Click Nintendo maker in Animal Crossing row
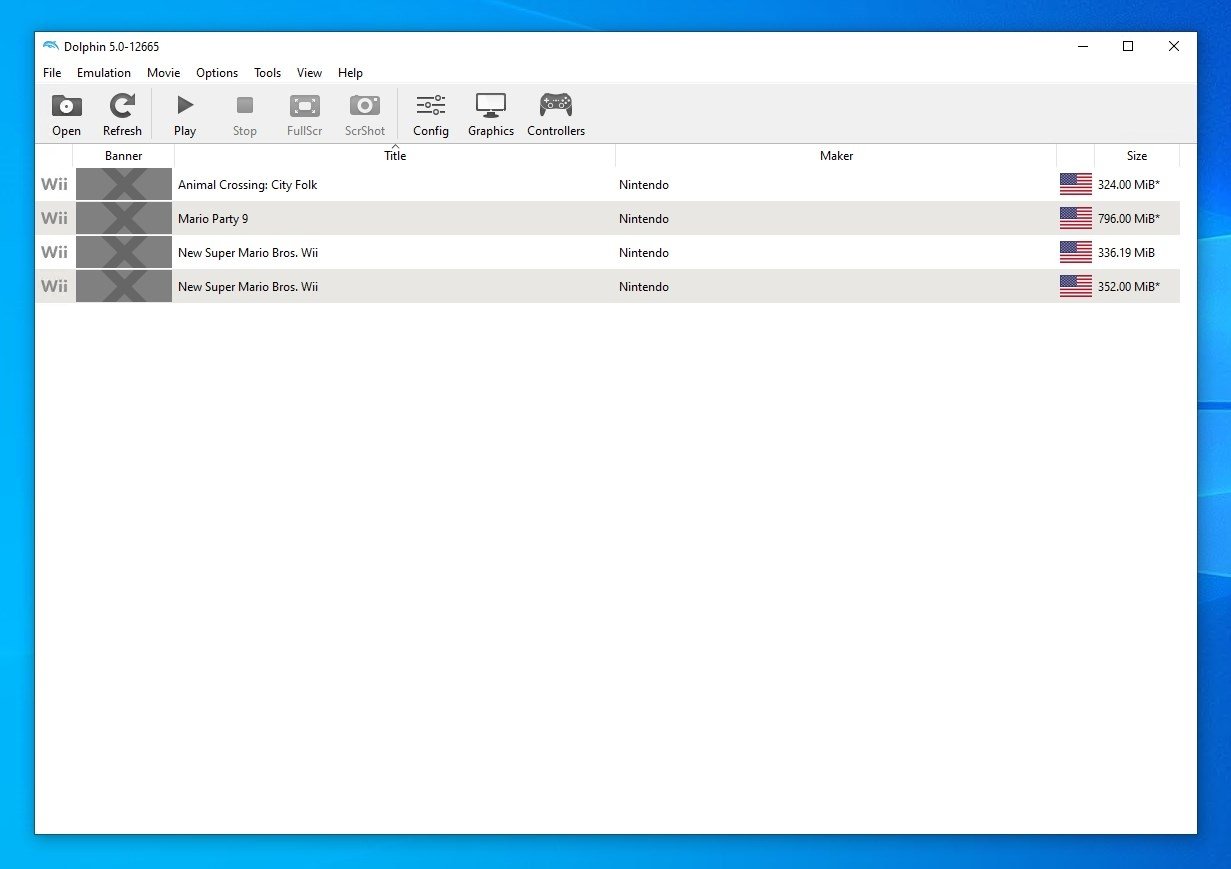The image size is (1231, 869). click(x=644, y=185)
